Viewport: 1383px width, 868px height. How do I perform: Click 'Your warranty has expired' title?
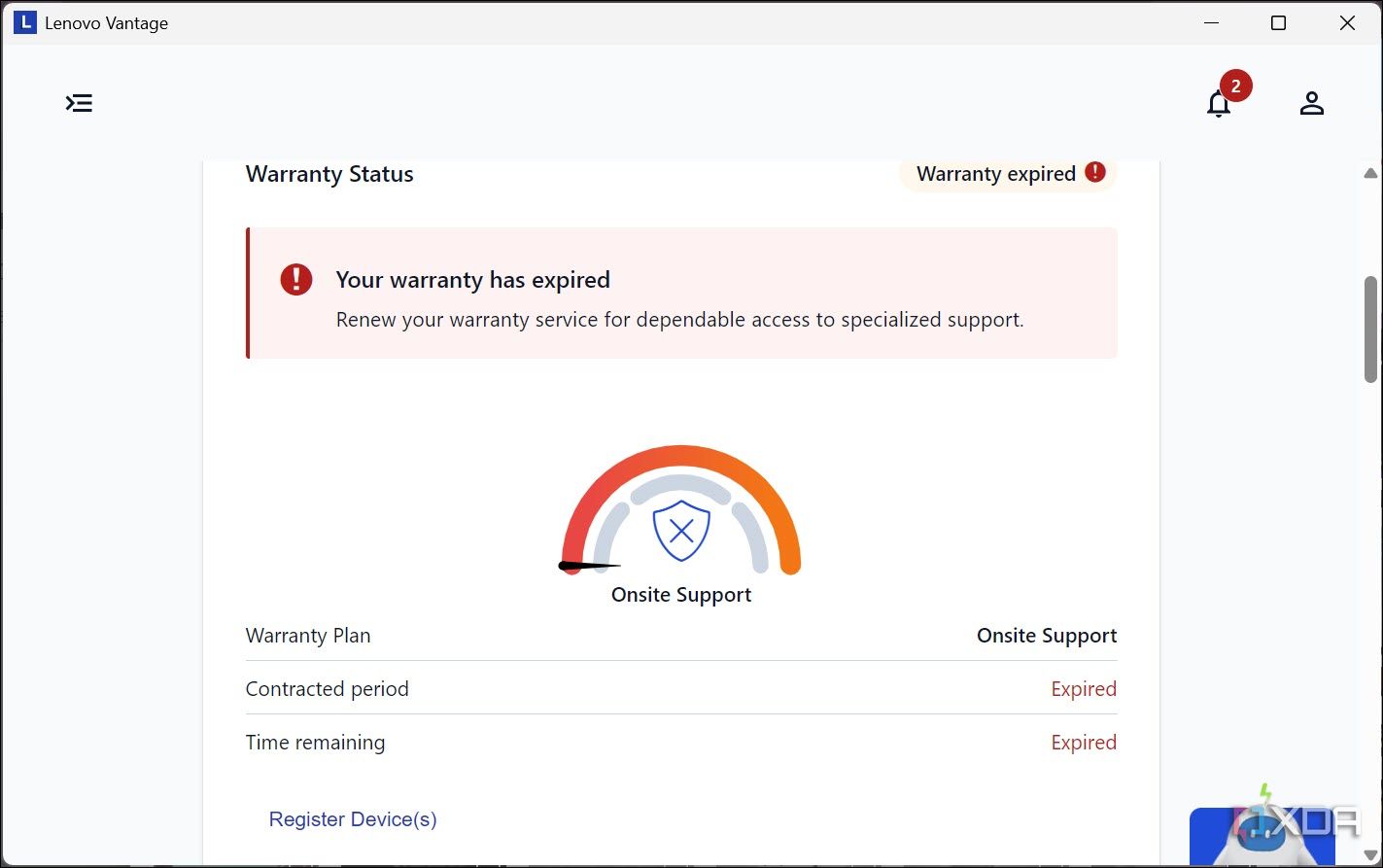pyautogui.click(x=473, y=280)
